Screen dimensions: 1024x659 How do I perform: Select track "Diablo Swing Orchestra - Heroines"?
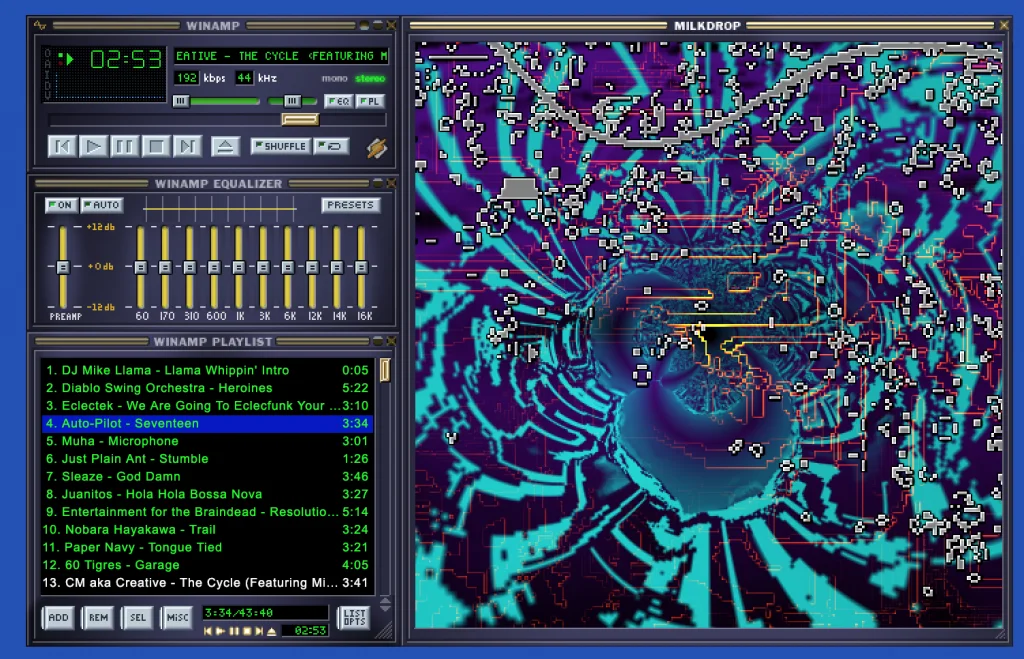pyautogui.click(x=207, y=388)
